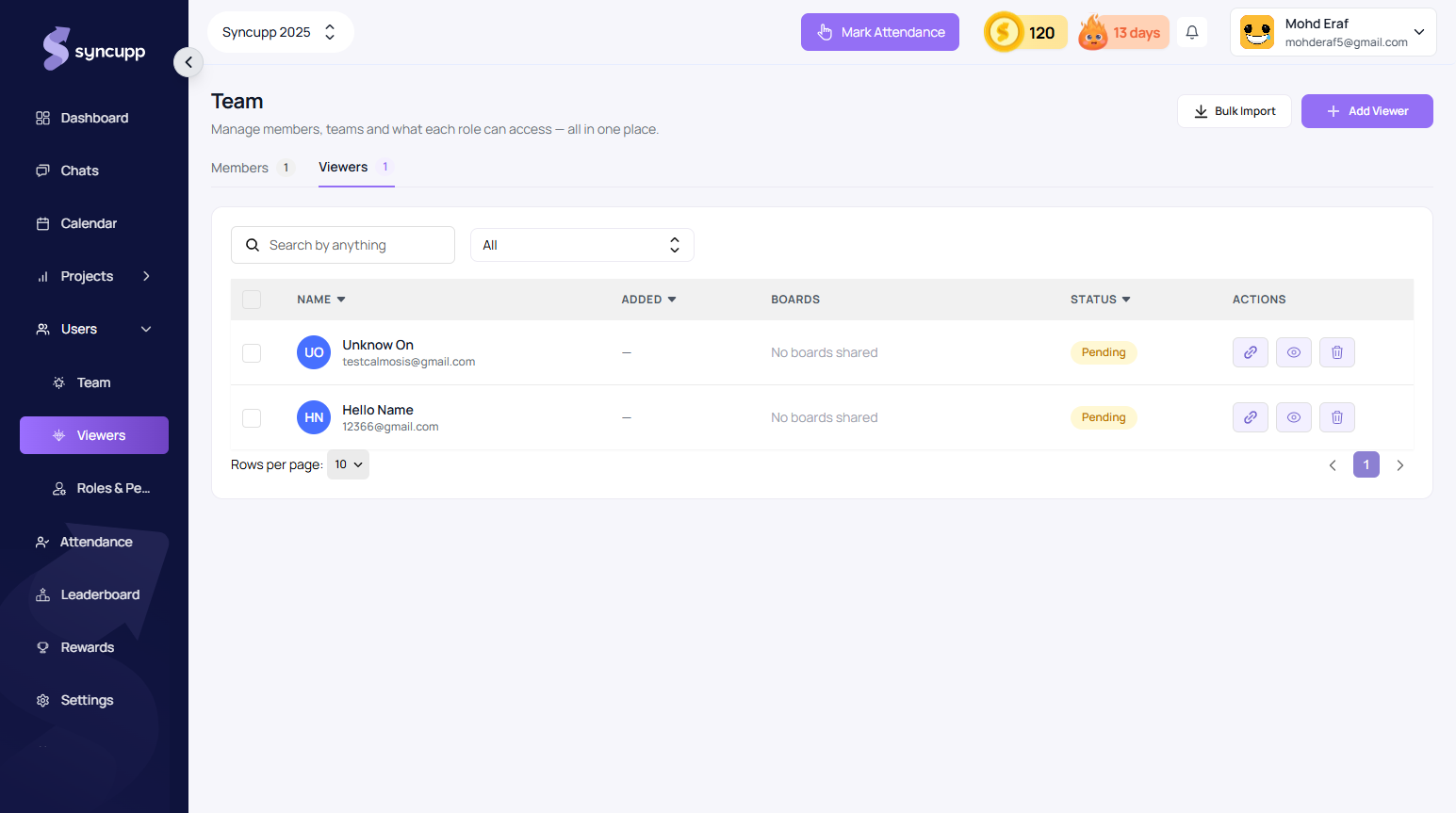Open the Projects section
Screen dimensions: 1456x813
pyautogui.click(x=87, y=276)
